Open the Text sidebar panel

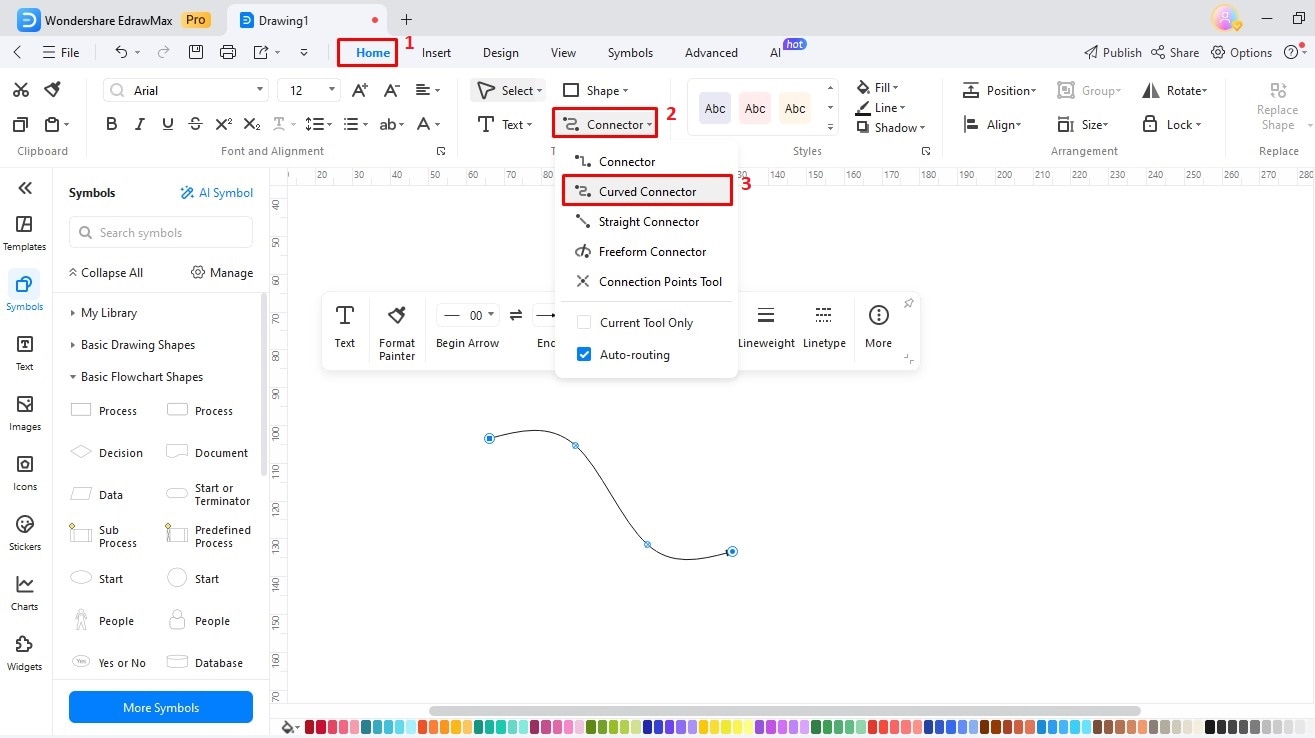25,352
